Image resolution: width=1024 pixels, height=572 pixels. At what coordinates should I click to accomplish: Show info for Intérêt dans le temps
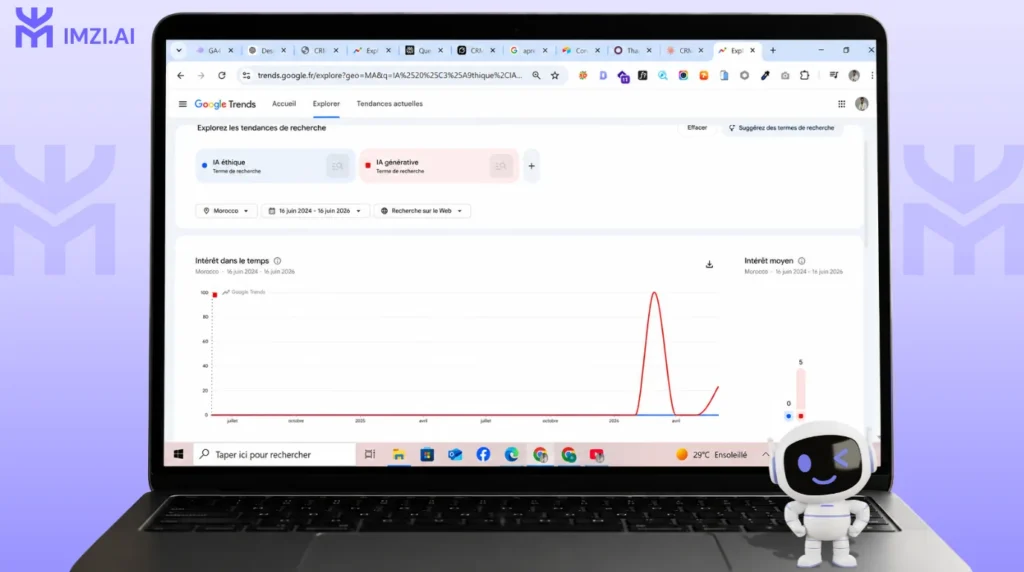[278, 261]
